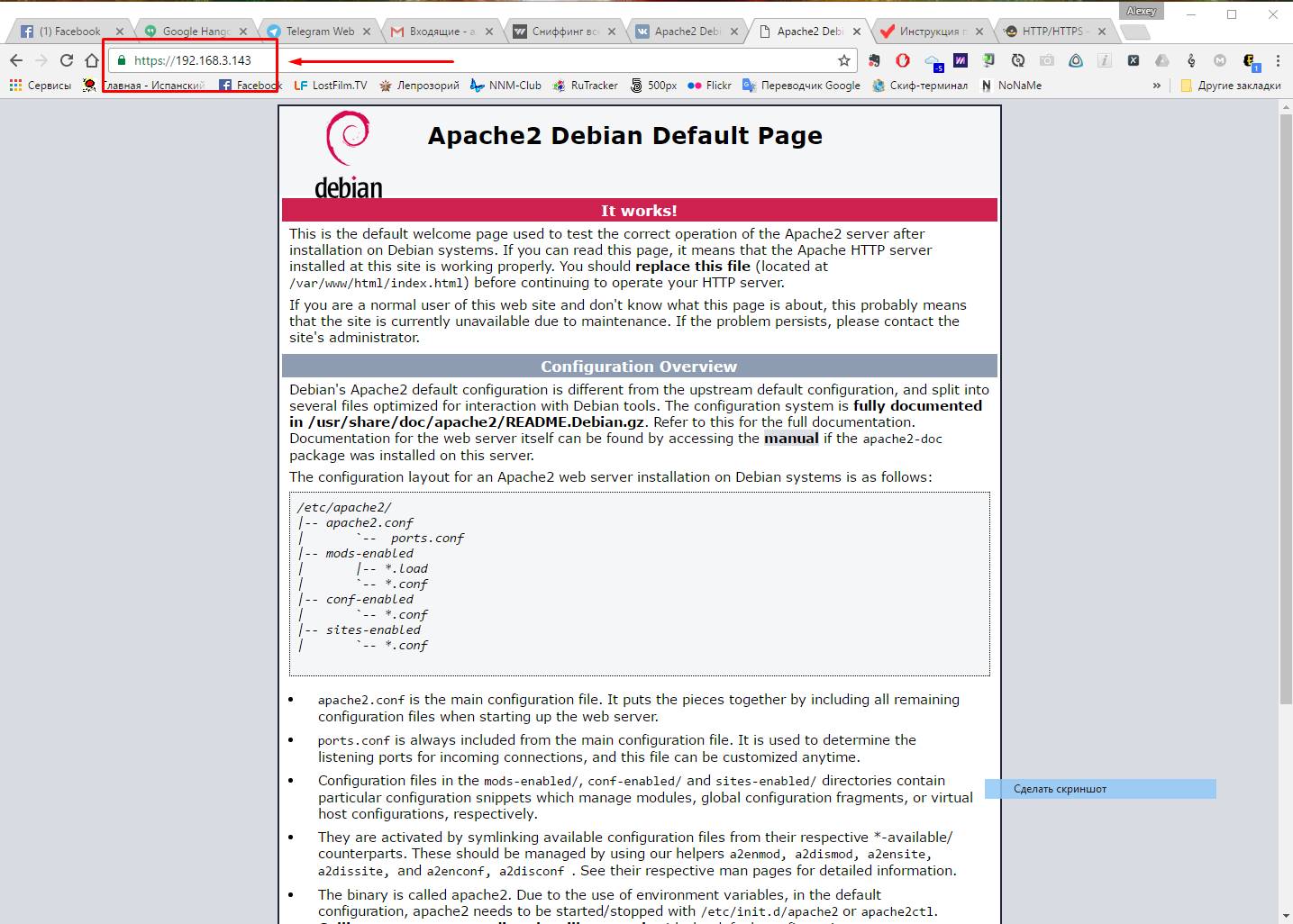Open the yellow E extension with badge
Image resolution: width=1293 pixels, height=924 pixels.
coord(1251,61)
